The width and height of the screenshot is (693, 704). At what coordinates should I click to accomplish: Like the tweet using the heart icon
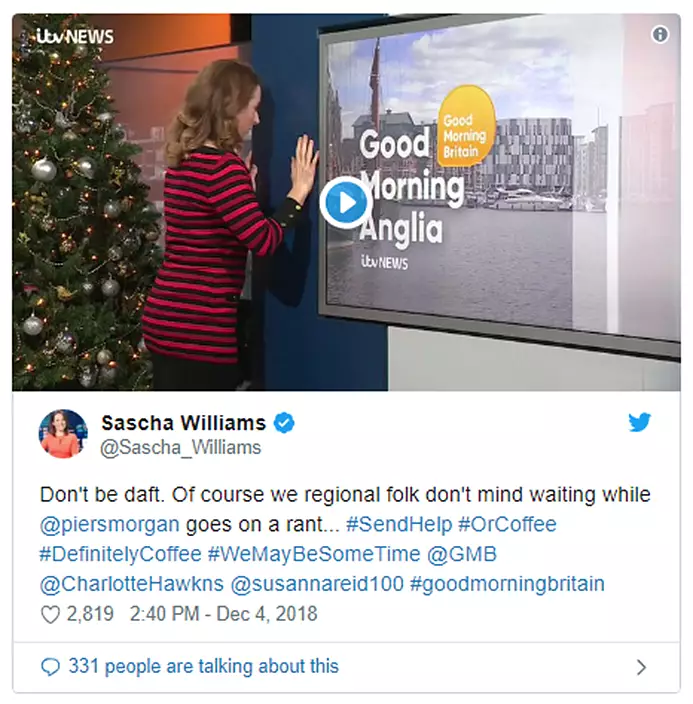coord(50,614)
